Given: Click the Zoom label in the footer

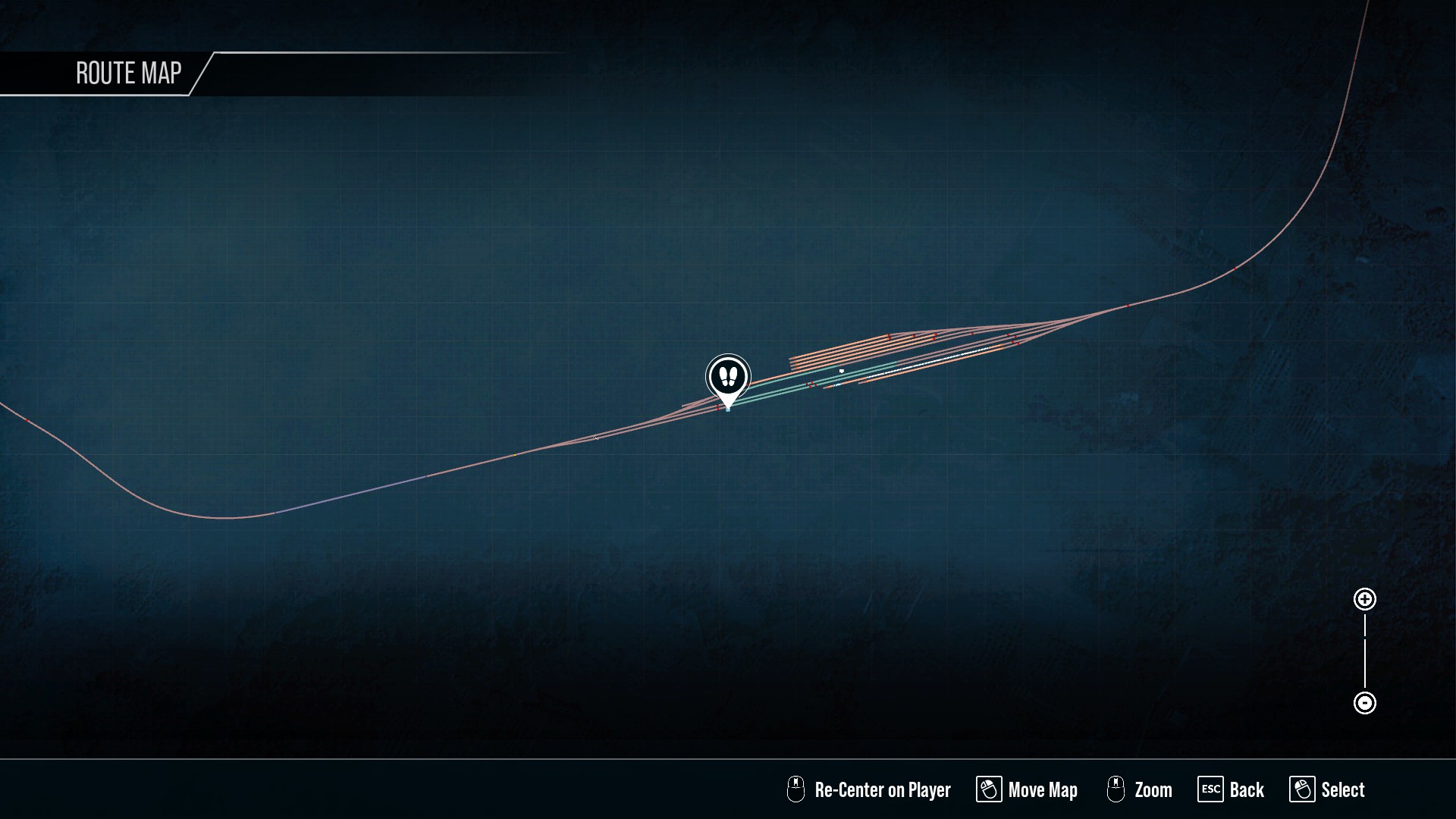Looking at the screenshot, I should pyautogui.click(x=1153, y=790).
